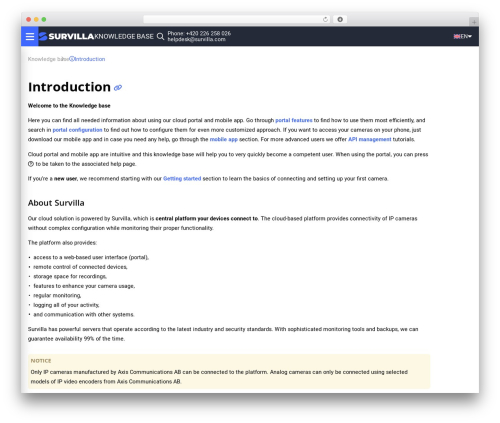Click the helpdesk email address
Image resolution: width=500 pixels, height=423 pixels.
click(196, 39)
